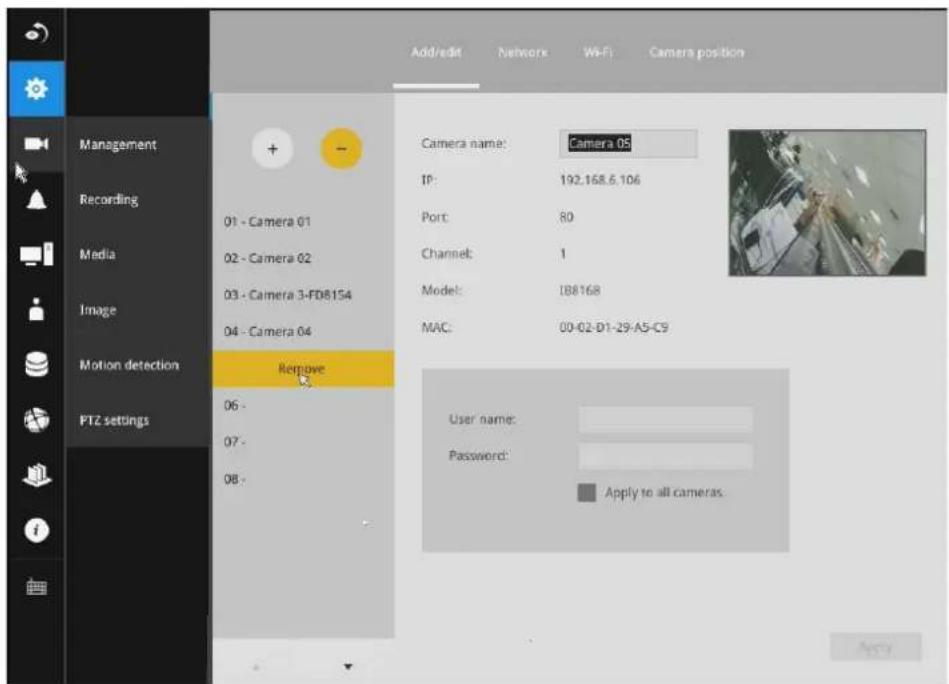The image size is (949, 684).
Task: Click the monitor display icon in sidebar
Action: tap(36, 254)
